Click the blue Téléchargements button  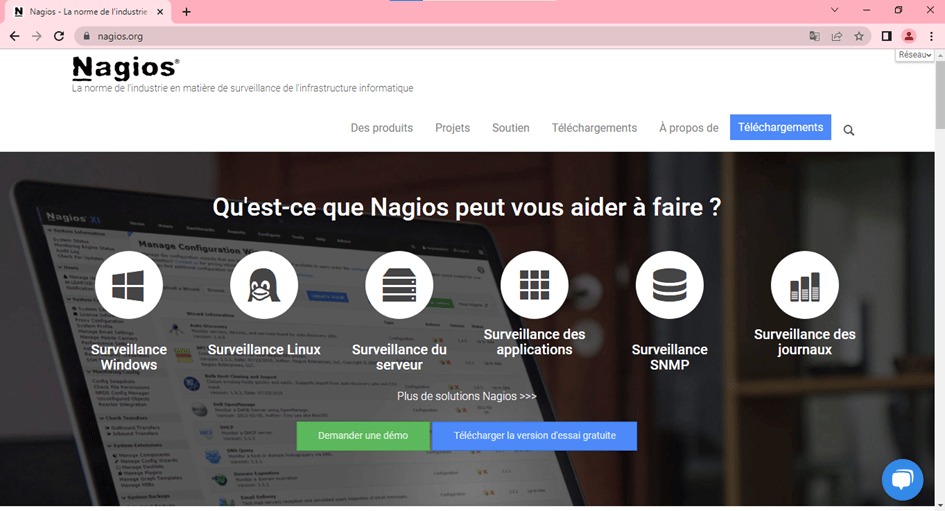[x=780, y=127]
